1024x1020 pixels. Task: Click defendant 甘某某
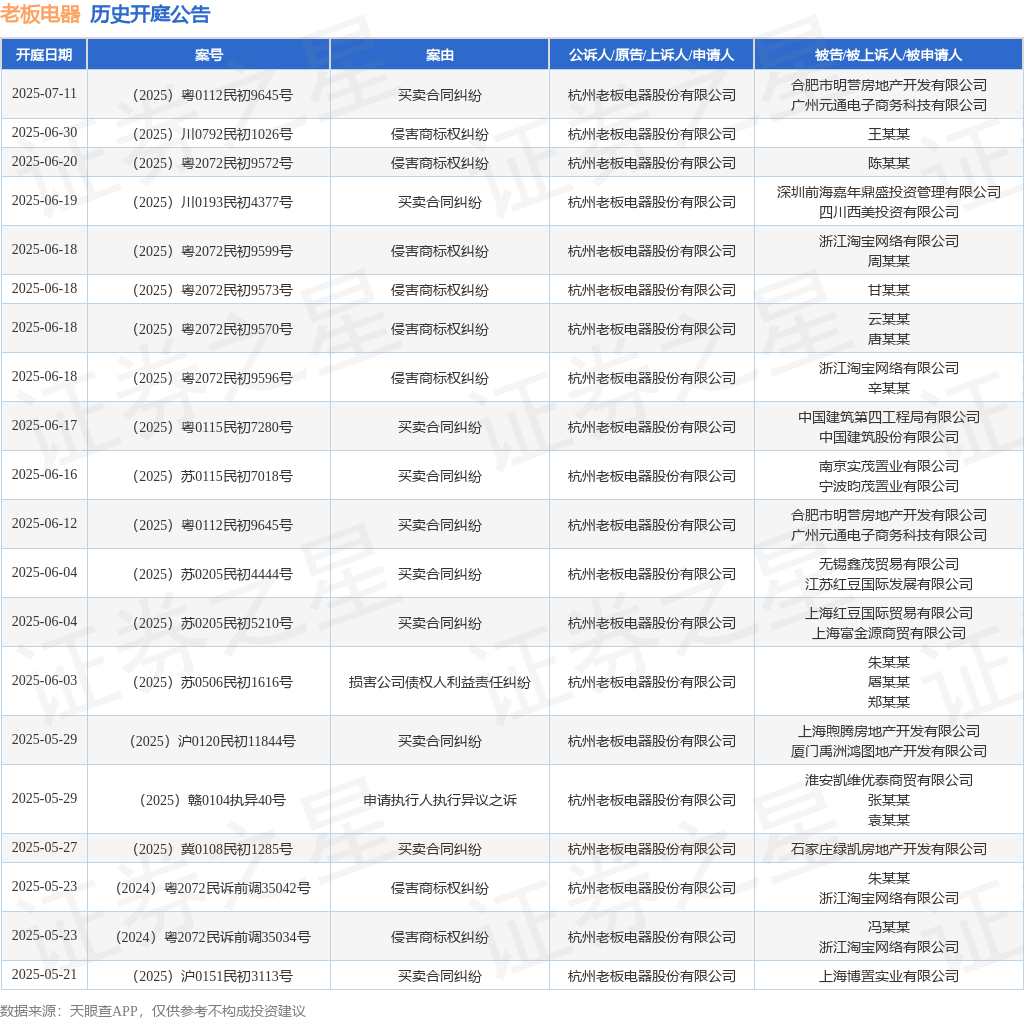pyautogui.click(x=889, y=291)
